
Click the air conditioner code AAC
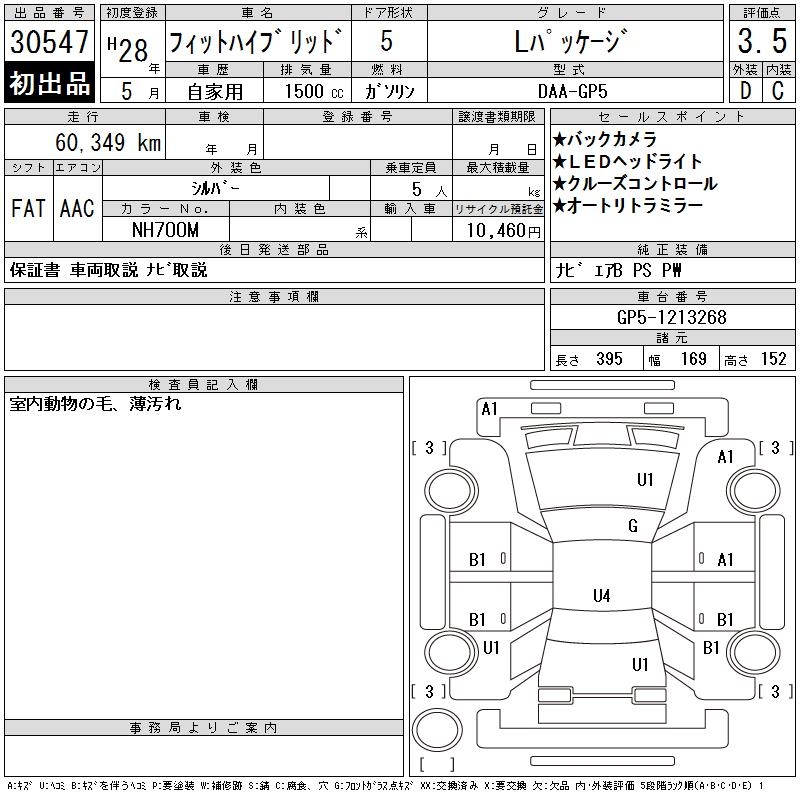point(77,209)
